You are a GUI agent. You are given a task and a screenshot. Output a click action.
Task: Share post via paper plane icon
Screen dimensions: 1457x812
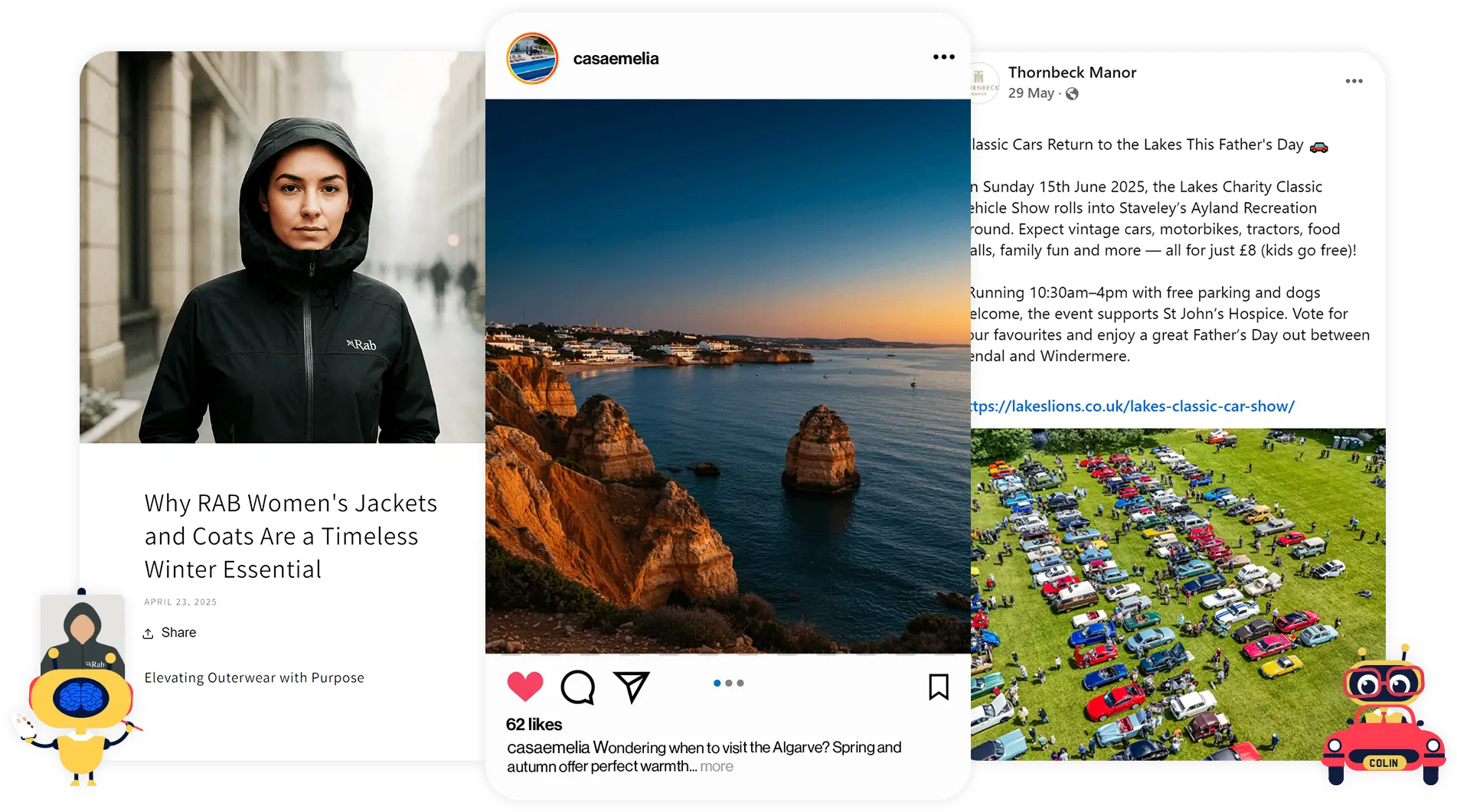click(x=632, y=686)
